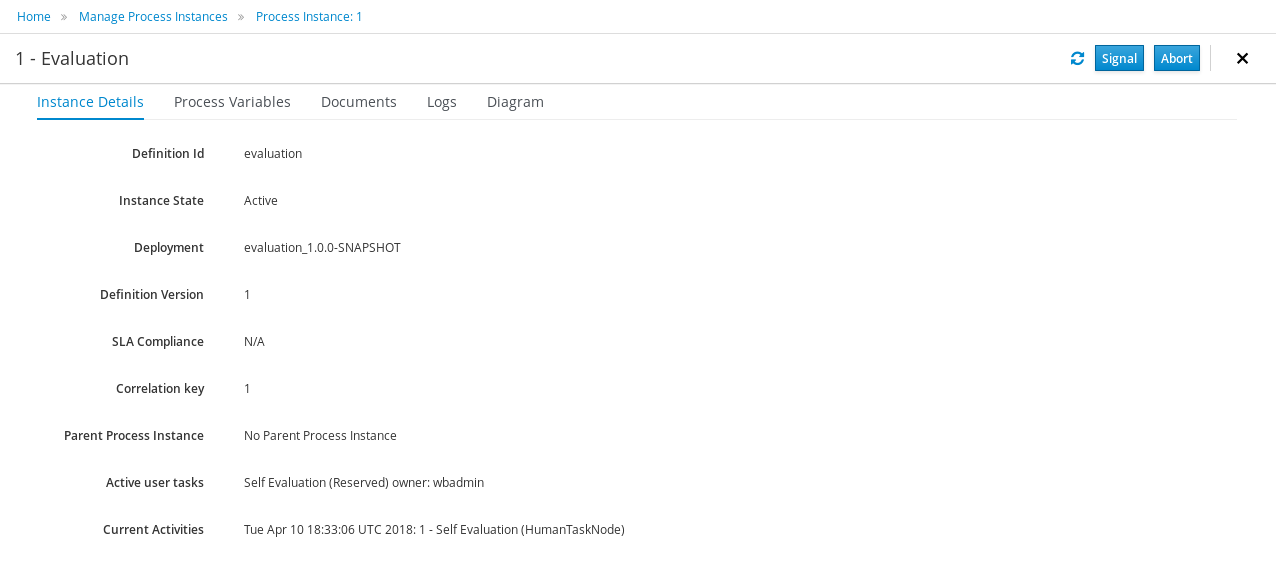Click the N/A SLA Compliance value
1276x575 pixels.
tap(254, 342)
